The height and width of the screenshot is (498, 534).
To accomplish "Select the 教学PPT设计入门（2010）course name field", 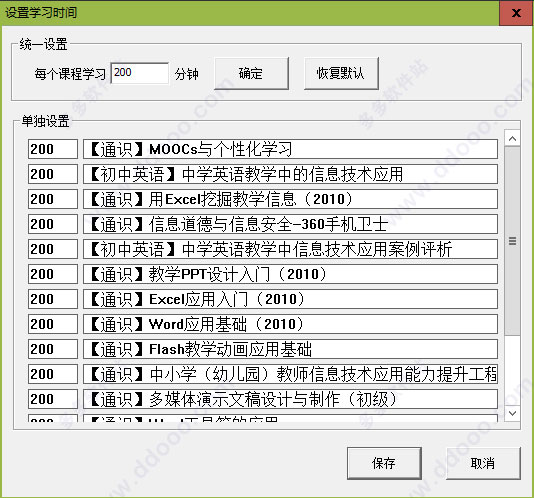I will 290,274.
